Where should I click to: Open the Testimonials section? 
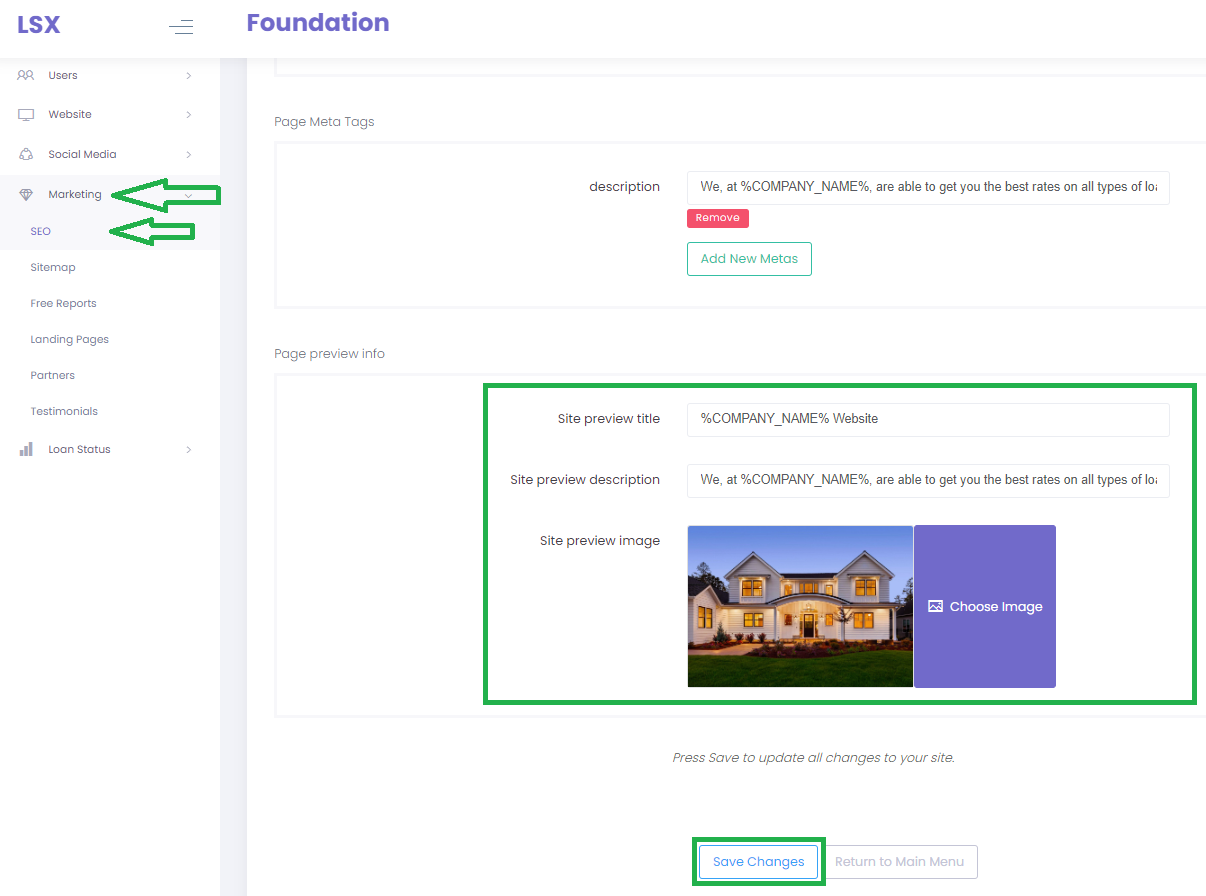(64, 411)
